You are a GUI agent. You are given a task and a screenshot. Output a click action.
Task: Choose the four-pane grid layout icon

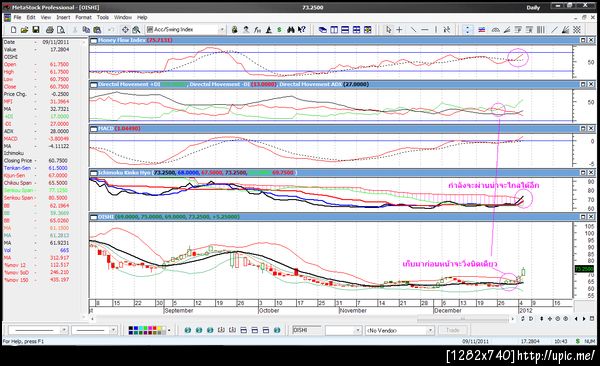coord(356,29)
